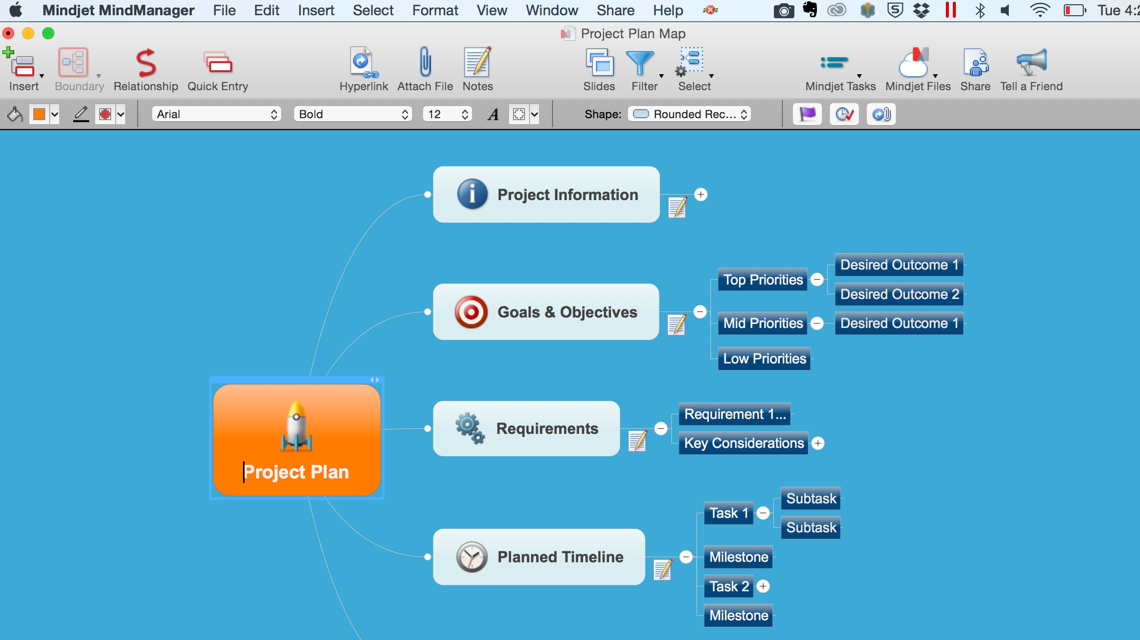Open the note on Requirements topic
This screenshot has height=640, width=1140.
pos(638,441)
